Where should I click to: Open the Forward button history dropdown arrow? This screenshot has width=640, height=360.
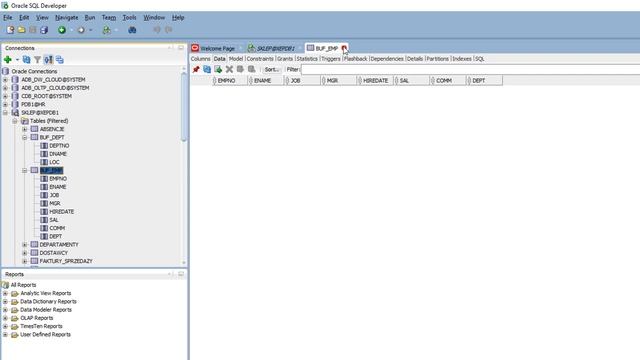(90, 30)
